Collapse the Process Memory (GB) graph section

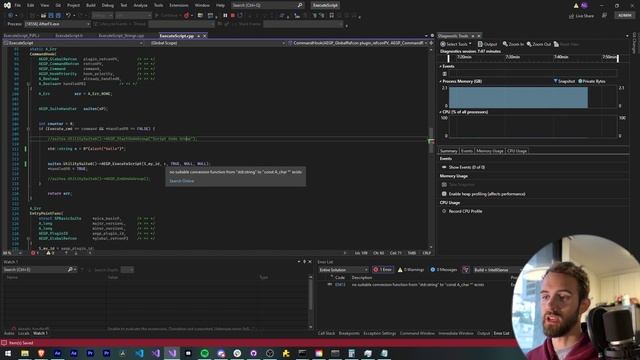[x=441, y=81]
